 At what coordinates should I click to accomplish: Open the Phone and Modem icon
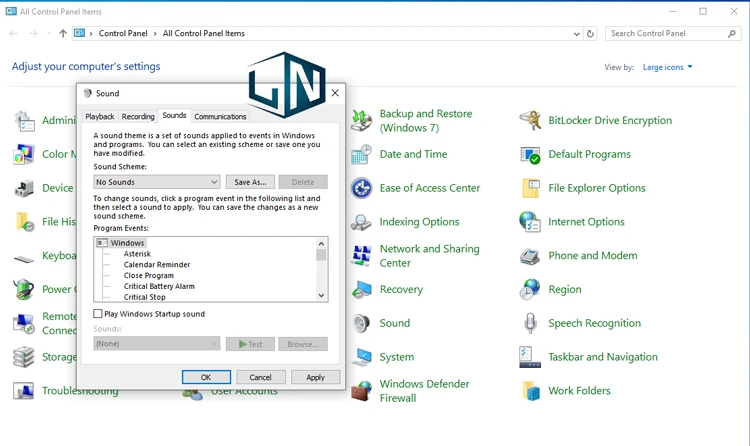(530, 256)
